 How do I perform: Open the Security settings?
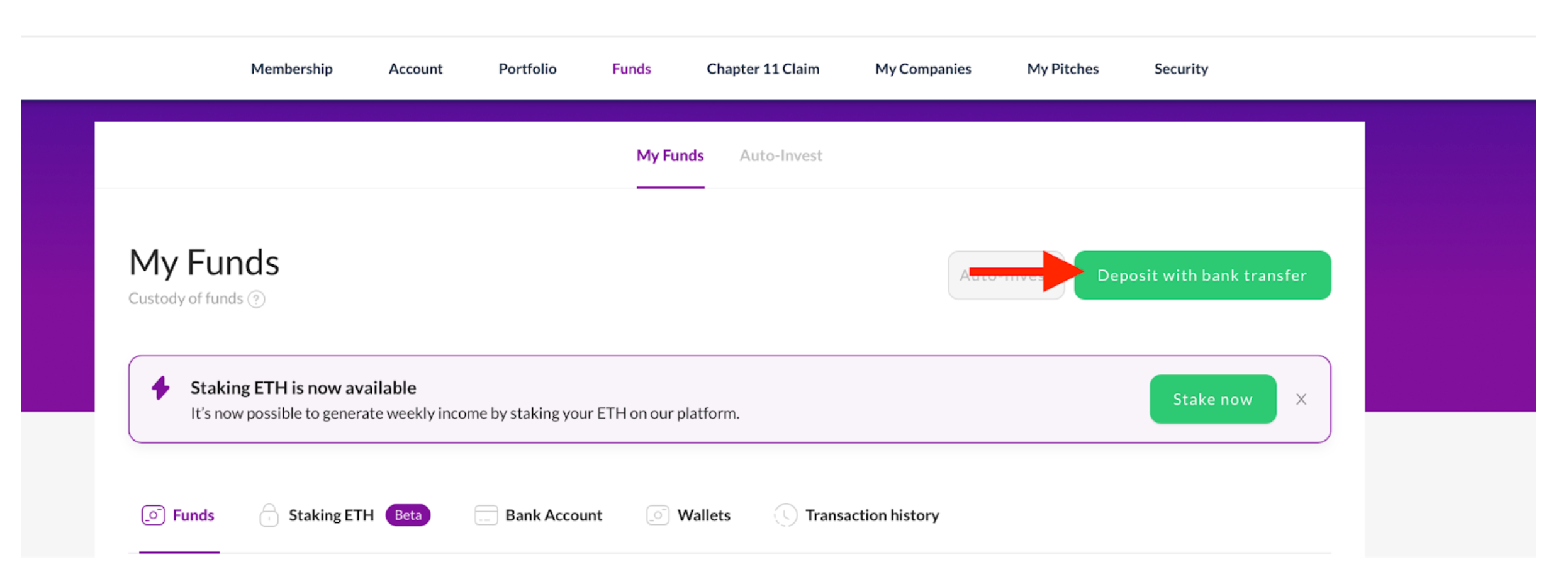[x=1180, y=69]
